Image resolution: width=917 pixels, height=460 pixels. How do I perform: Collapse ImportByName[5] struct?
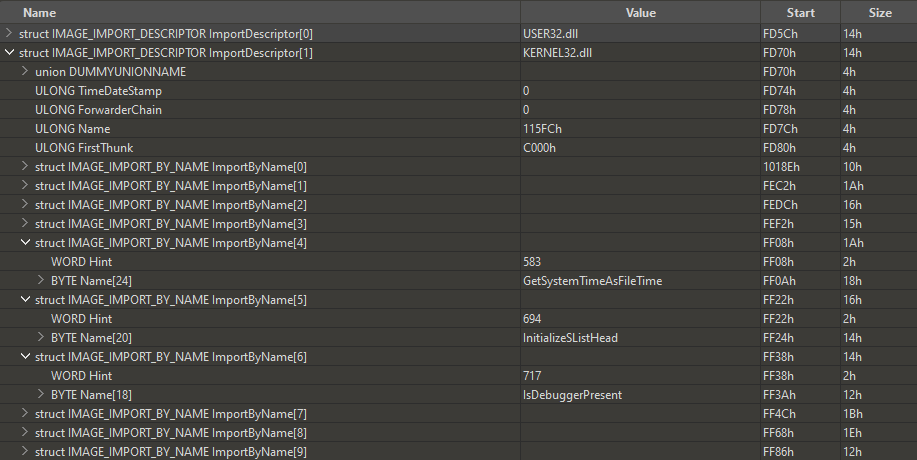pos(25,299)
